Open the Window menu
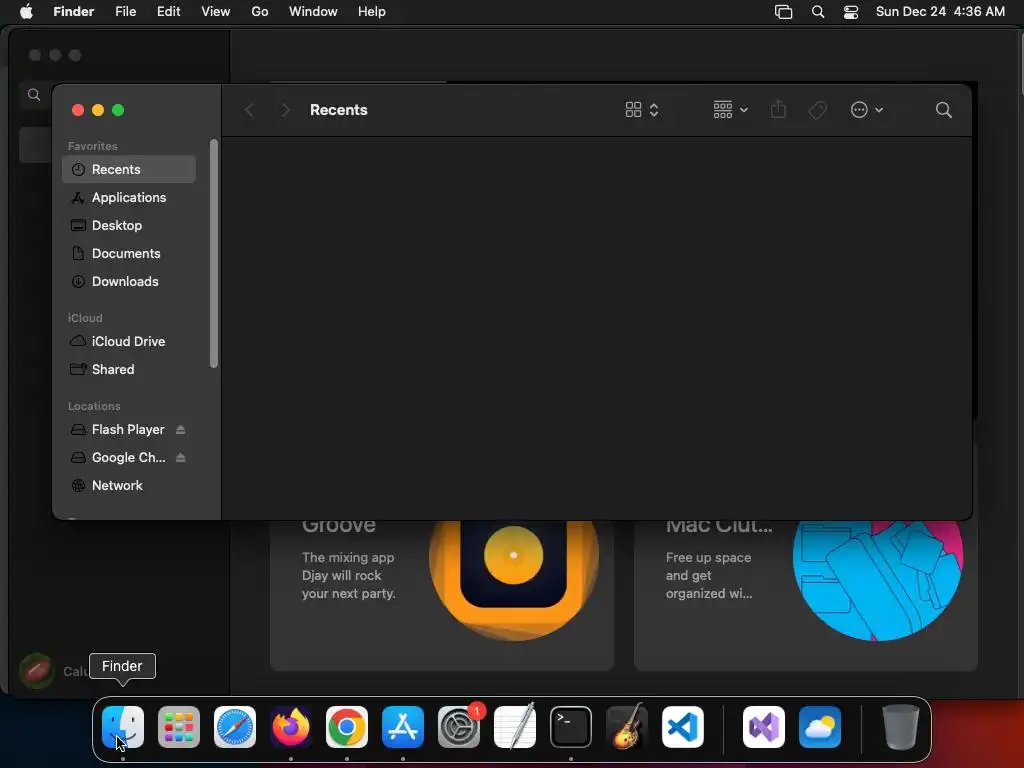 tap(313, 12)
